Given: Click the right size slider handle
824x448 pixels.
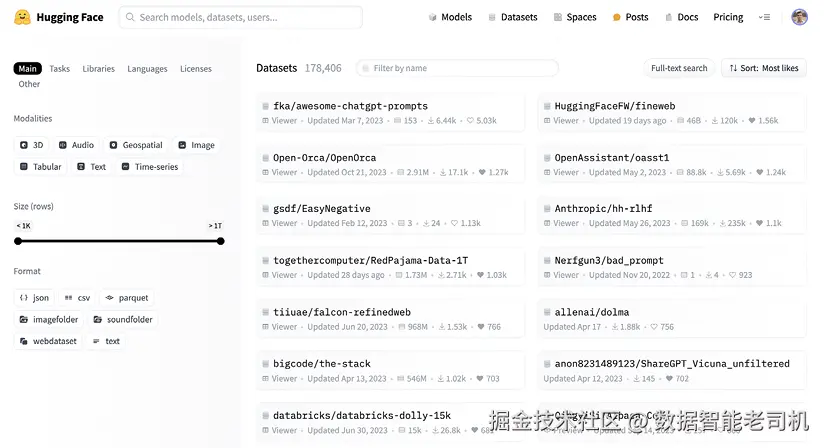Looking at the screenshot, I should coord(221,241).
